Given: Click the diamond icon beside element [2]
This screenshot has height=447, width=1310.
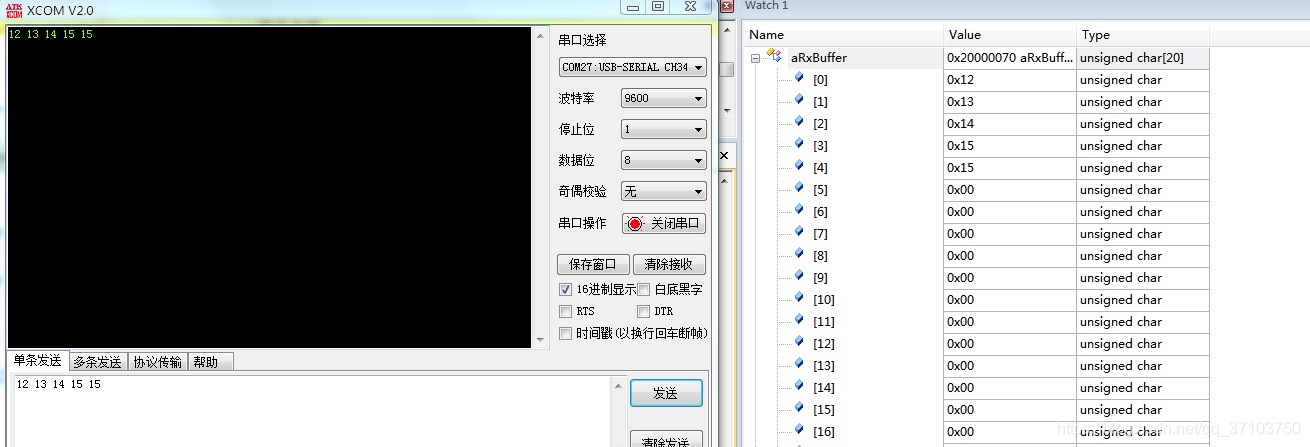Looking at the screenshot, I should pyautogui.click(x=799, y=122).
